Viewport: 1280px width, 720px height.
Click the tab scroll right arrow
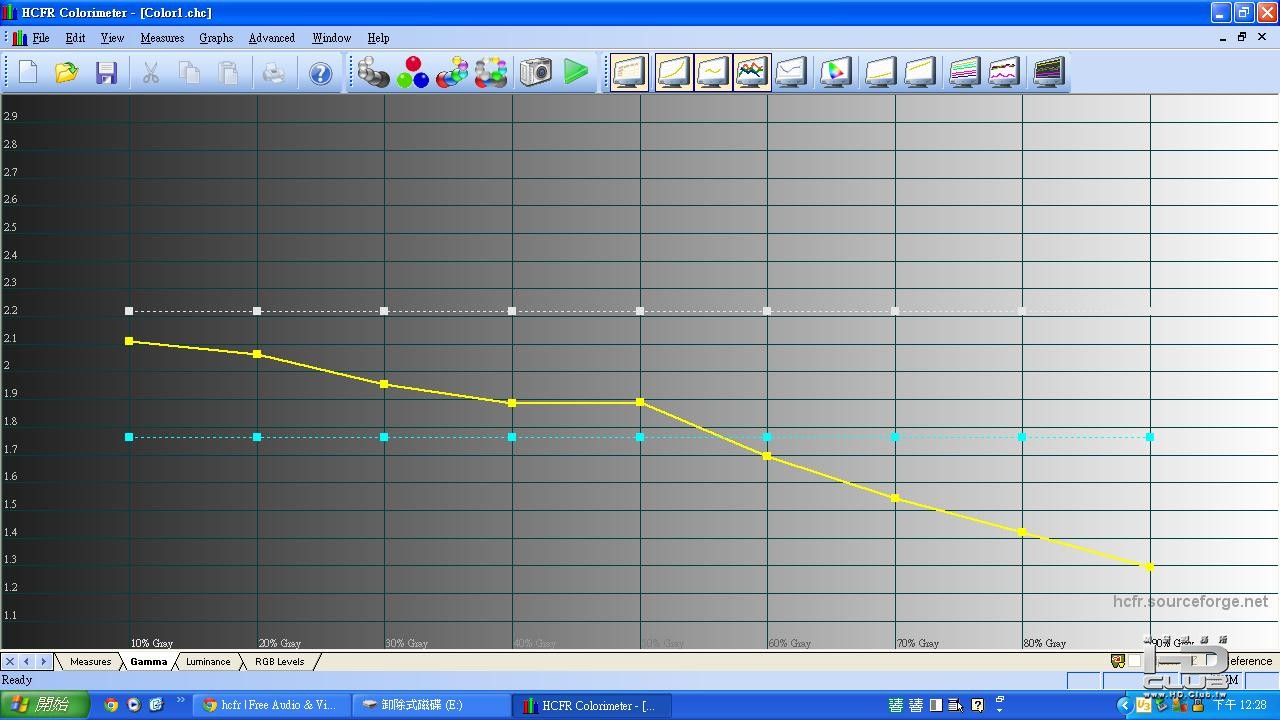click(43, 661)
